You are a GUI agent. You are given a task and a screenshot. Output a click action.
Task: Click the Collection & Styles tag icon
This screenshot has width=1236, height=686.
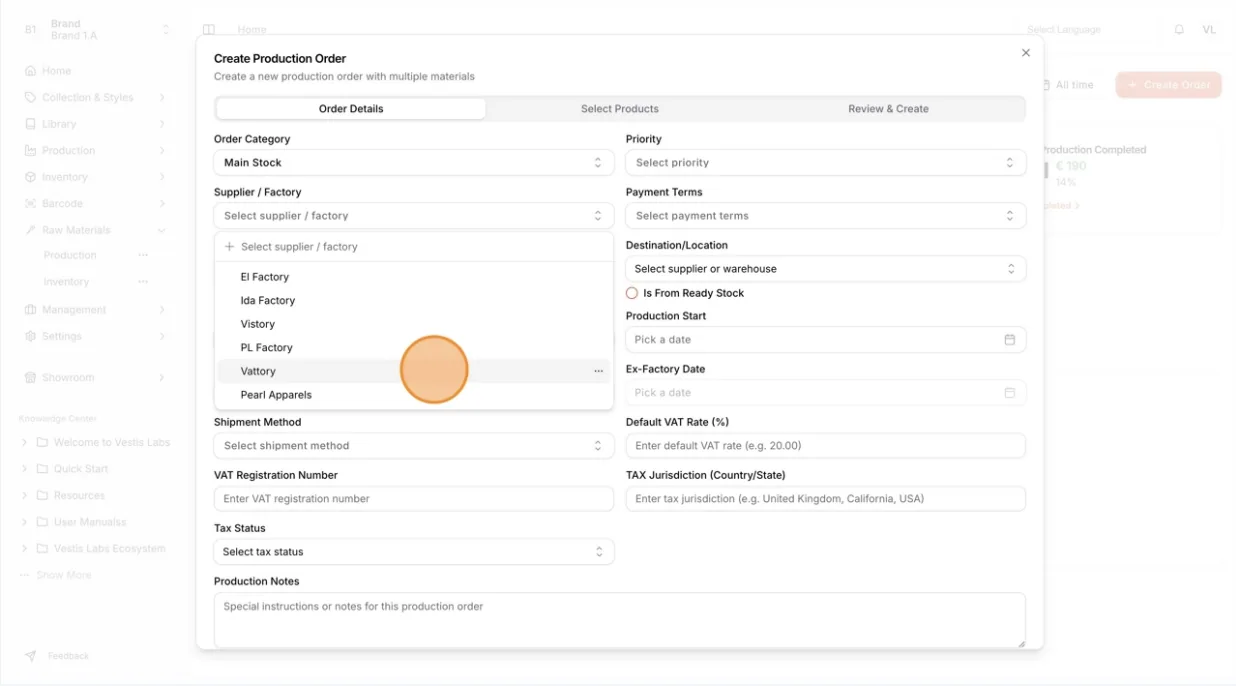click(x=30, y=98)
